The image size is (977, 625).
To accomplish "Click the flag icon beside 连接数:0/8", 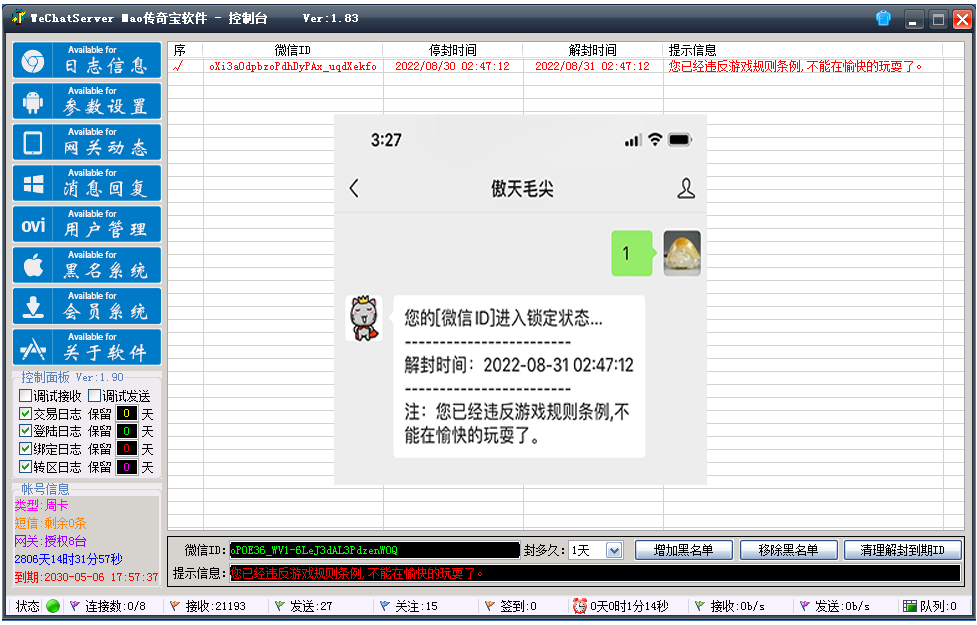I will coord(75,606).
